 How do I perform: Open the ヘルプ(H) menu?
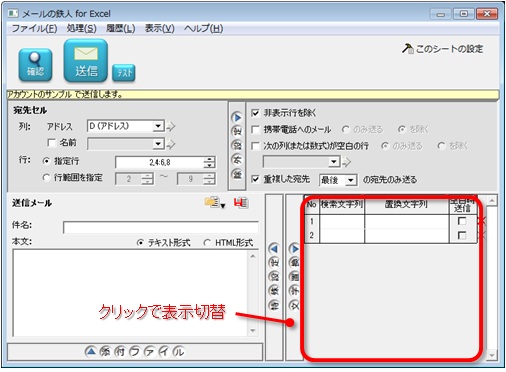[x=203, y=29]
